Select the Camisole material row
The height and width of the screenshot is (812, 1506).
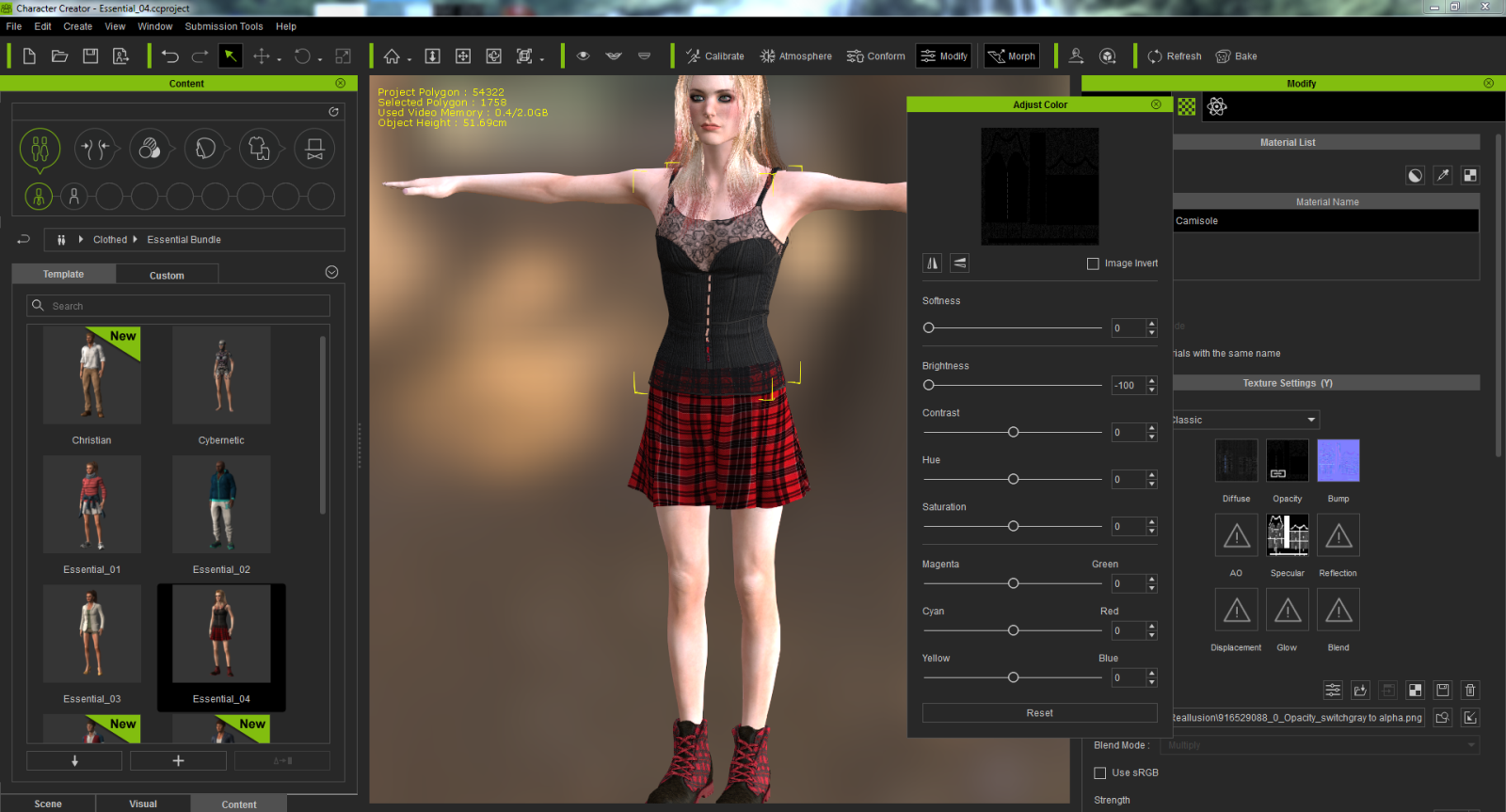(x=1326, y=221)
